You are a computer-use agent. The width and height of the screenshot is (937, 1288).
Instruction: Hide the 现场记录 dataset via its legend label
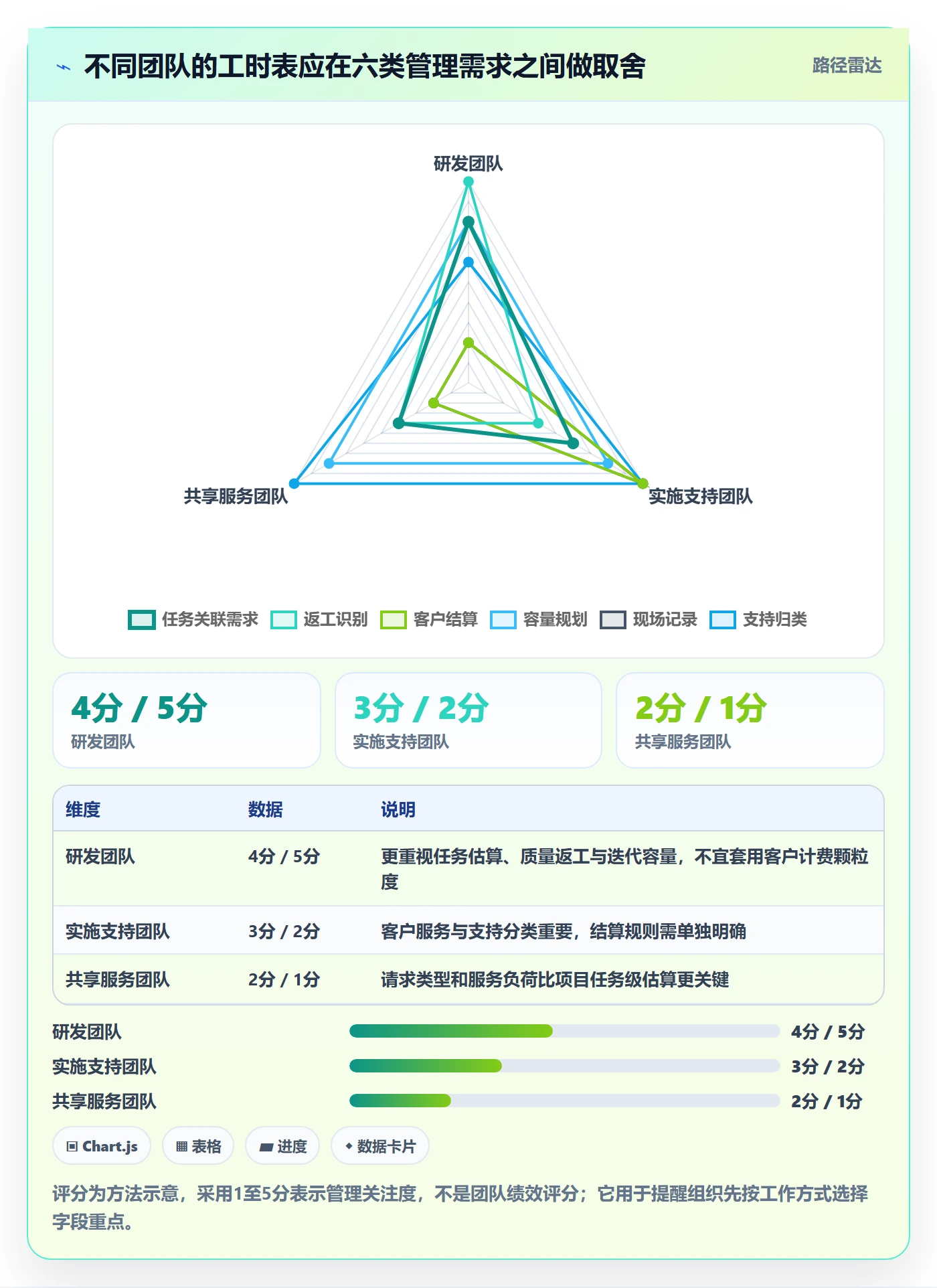[x=665, y=619]
